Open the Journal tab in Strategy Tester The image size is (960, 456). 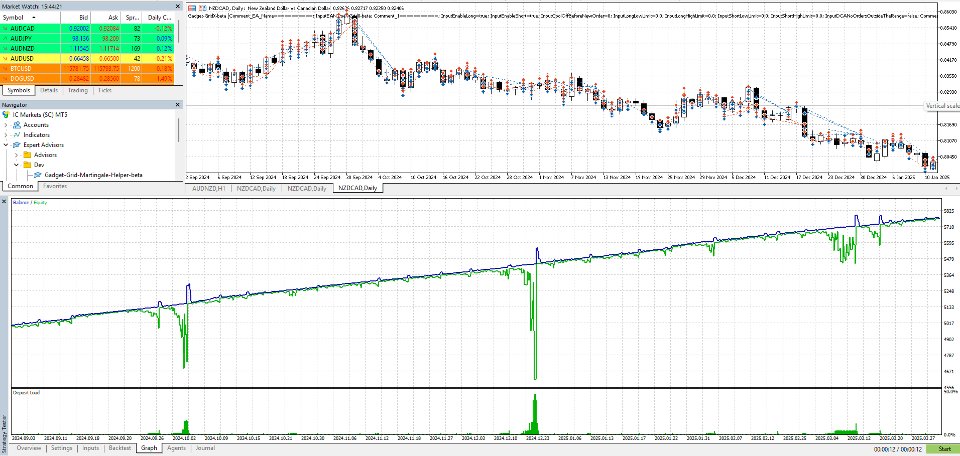[x=206, y=449]
